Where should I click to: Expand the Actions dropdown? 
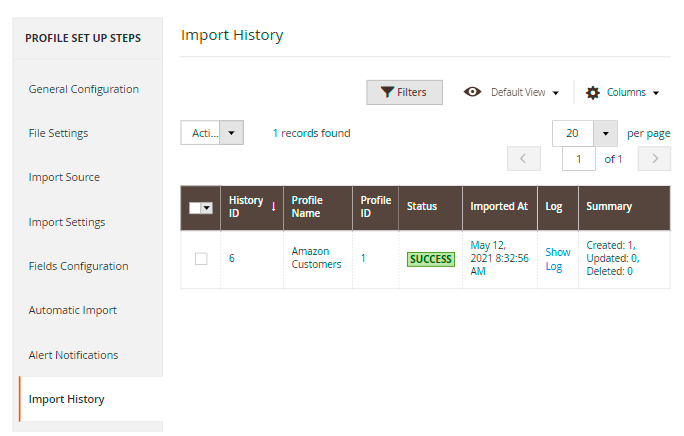212,133
